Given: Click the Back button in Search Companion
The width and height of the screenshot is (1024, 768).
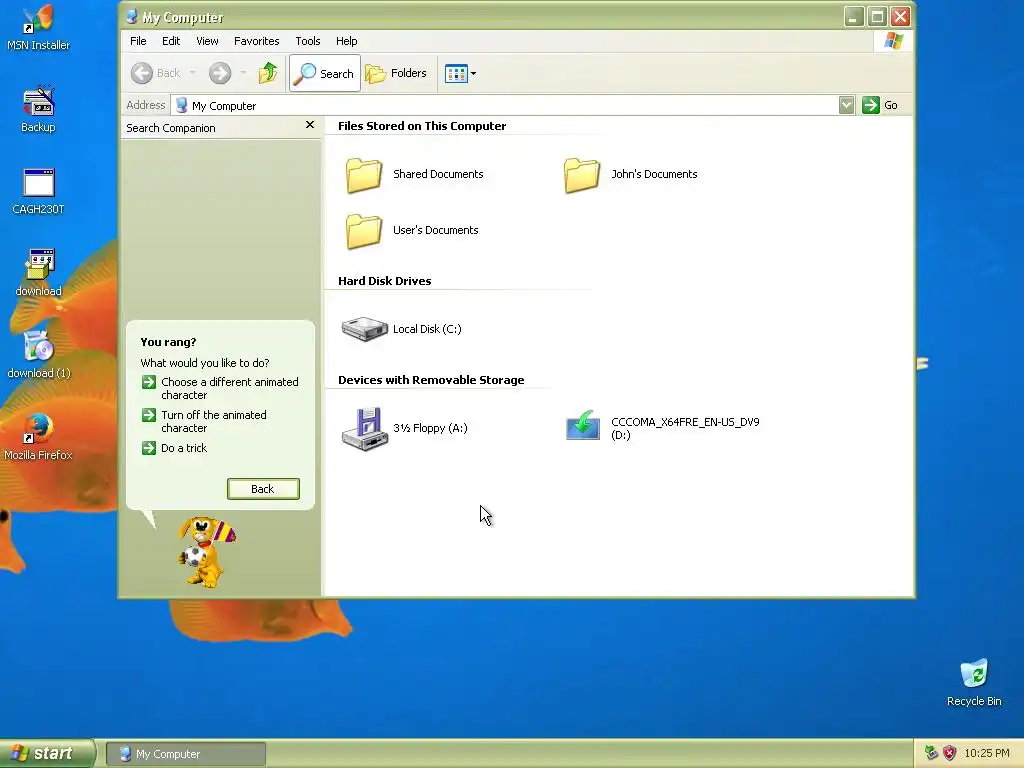Looking at the screenshot, I should pos(263,489).
